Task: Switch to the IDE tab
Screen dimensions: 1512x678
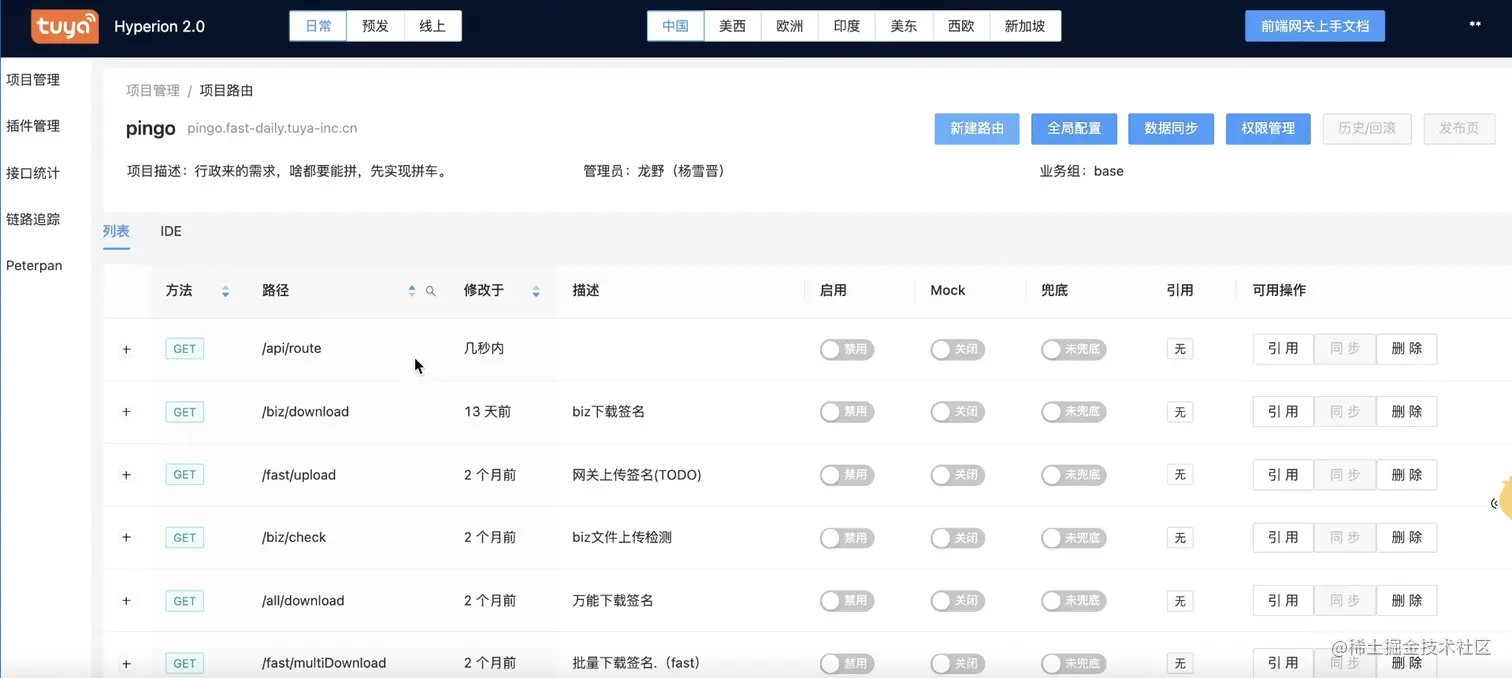Action: [x=171, y=231]
